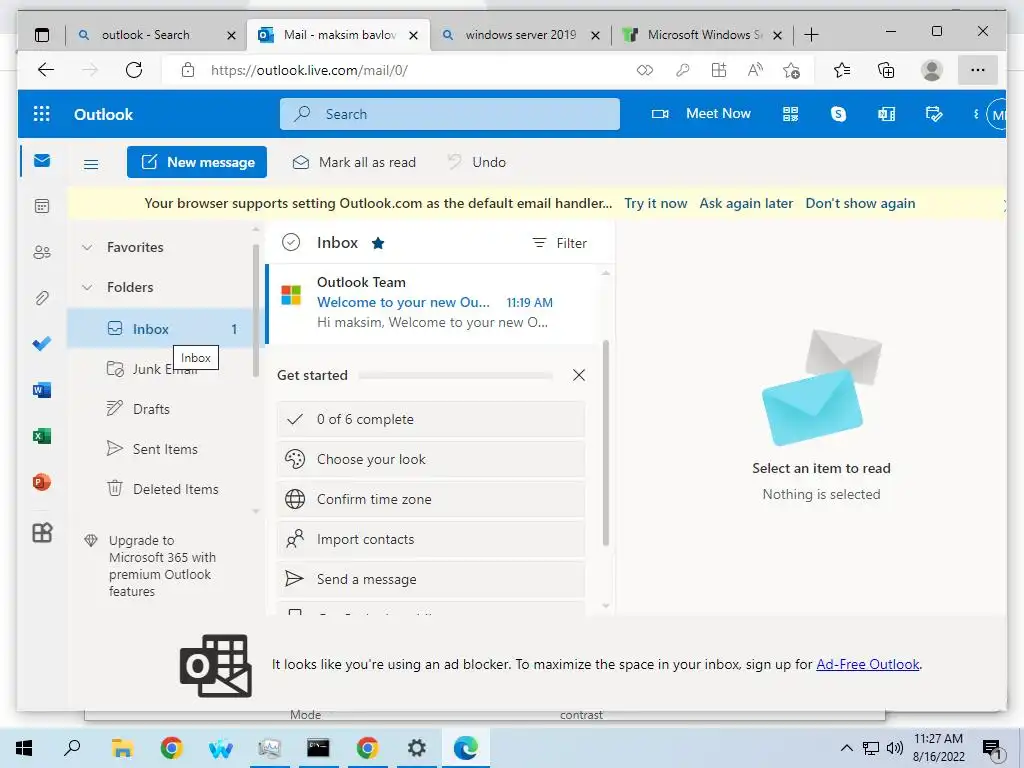Click Choose your look task
This screenshot has height=768, width=1024.
pyautogui.click(x=430, y=459)
